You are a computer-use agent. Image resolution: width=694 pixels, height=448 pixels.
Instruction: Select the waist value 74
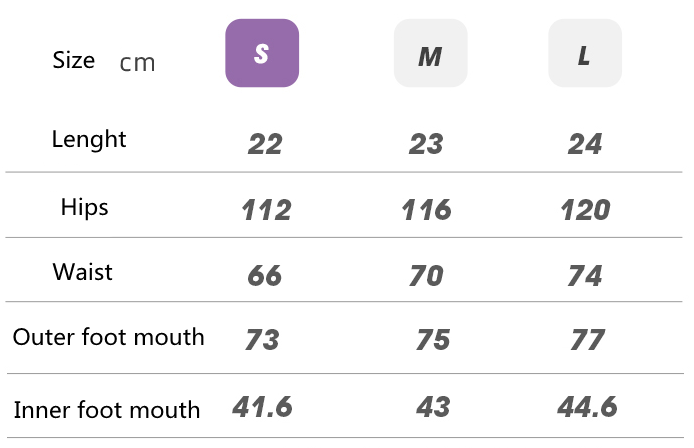(585, 275)
